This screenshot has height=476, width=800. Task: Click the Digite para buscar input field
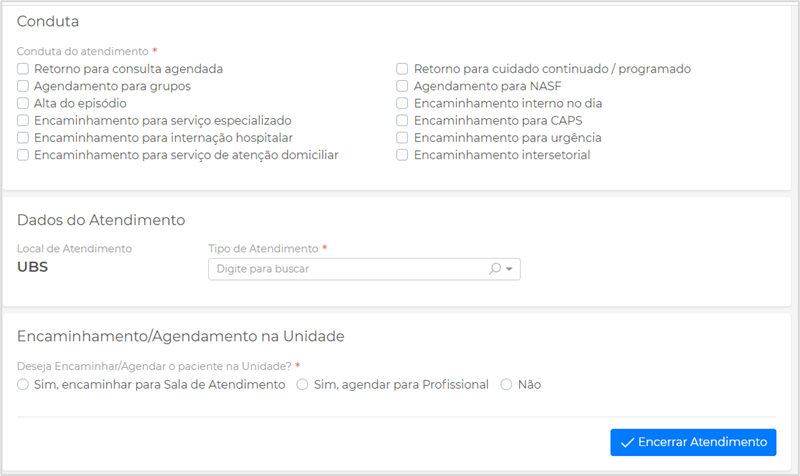(x=345, y=269)
